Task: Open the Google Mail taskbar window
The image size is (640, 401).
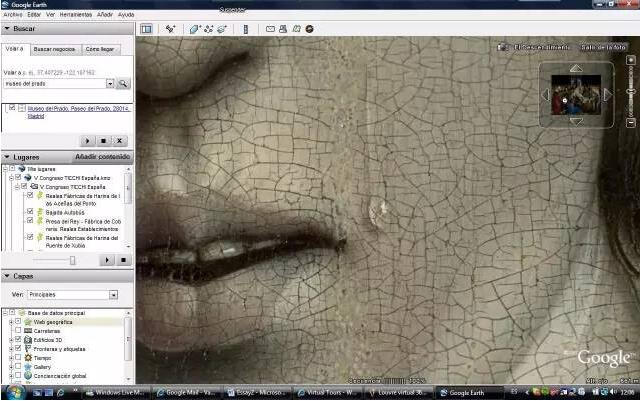Action: tap(188, 392)
